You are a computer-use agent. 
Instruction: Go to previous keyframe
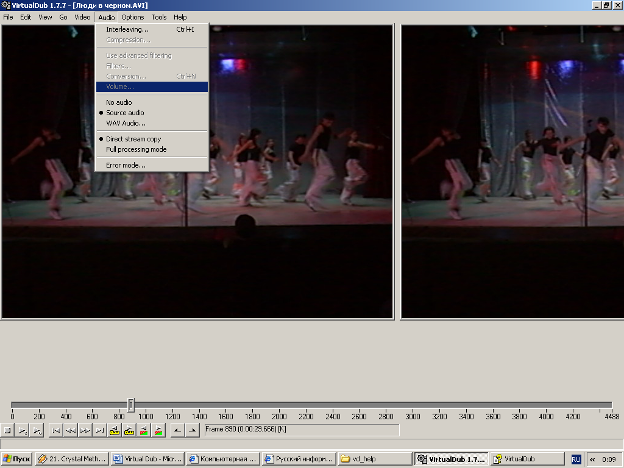point(115,430)
